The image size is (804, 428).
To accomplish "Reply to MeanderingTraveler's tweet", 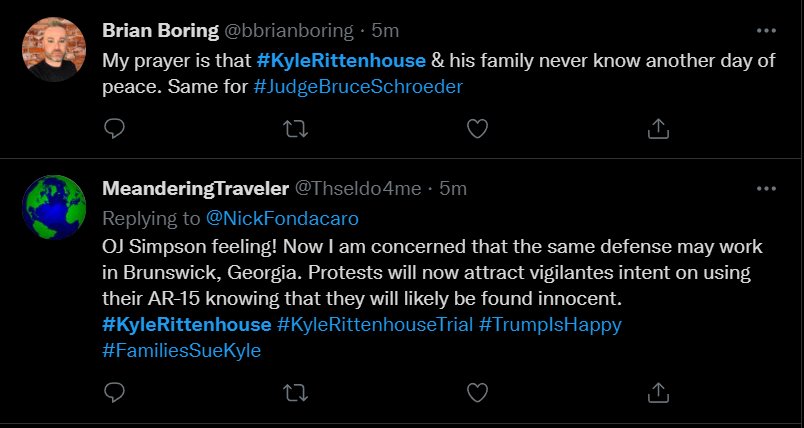I will tap(115, 391).
